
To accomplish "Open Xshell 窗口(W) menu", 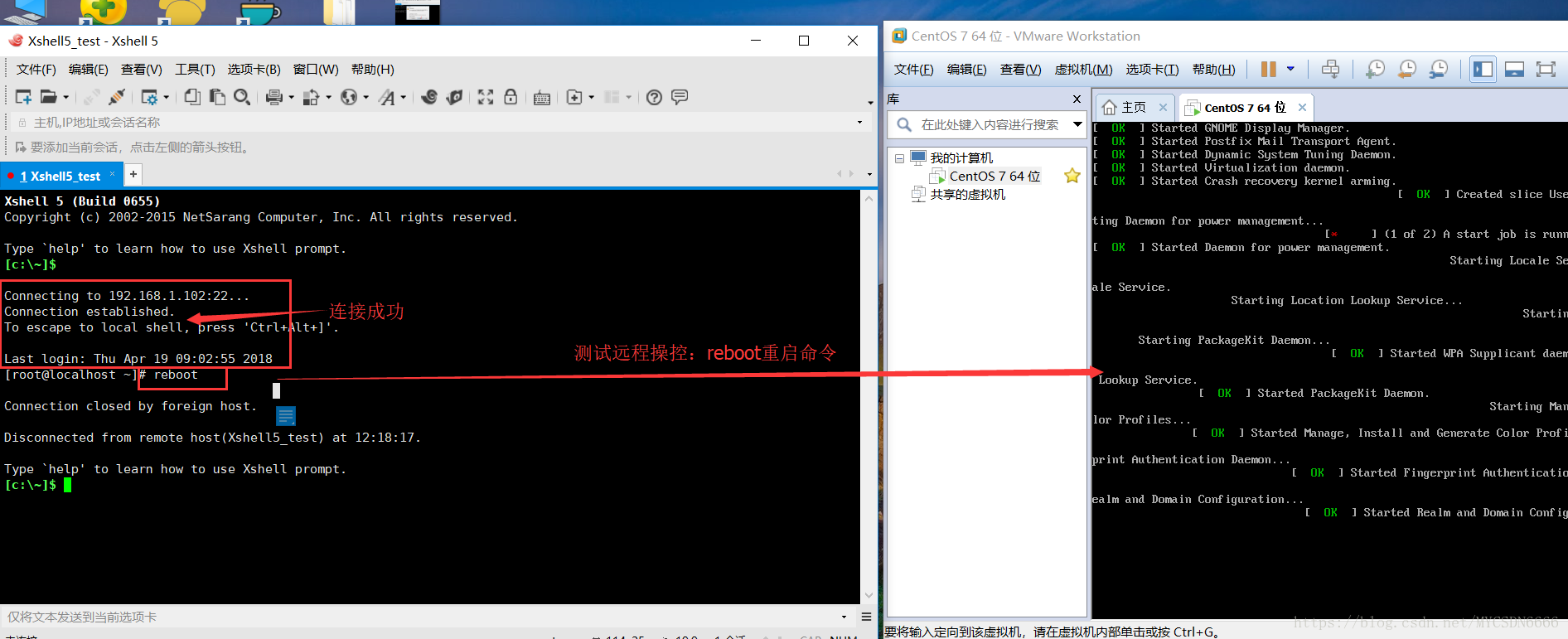I will pos(316,70).
